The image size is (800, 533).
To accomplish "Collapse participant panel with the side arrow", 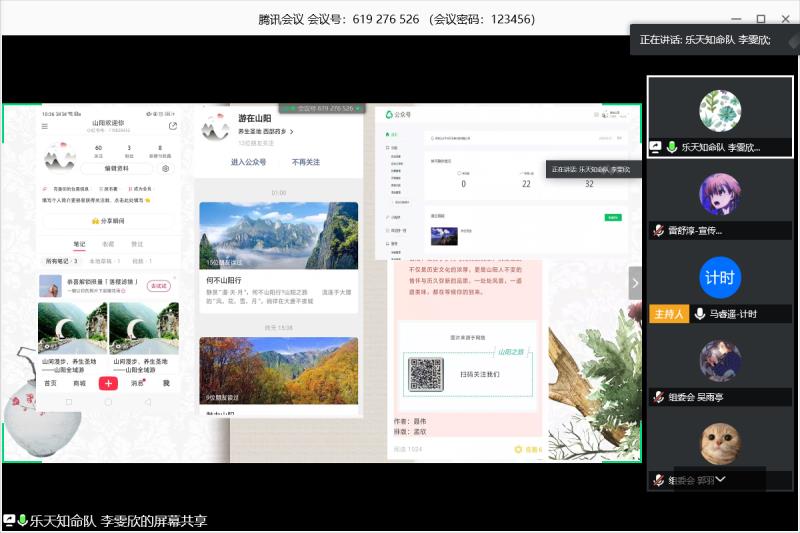I will [635, 283].
